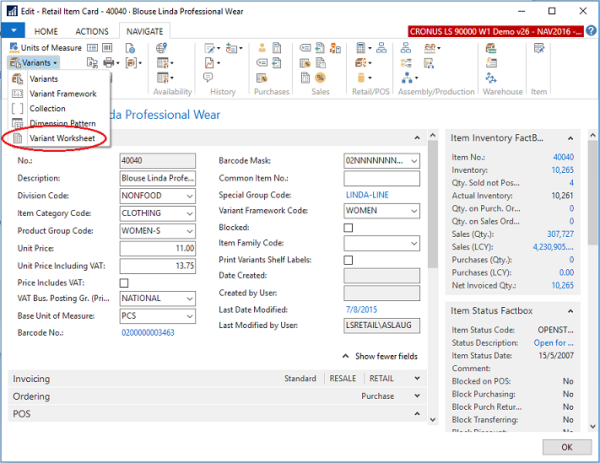This screenshot has width=600, height=463.
Task: Open the Barcode Mask dropdown
Action: coord(414,161)
